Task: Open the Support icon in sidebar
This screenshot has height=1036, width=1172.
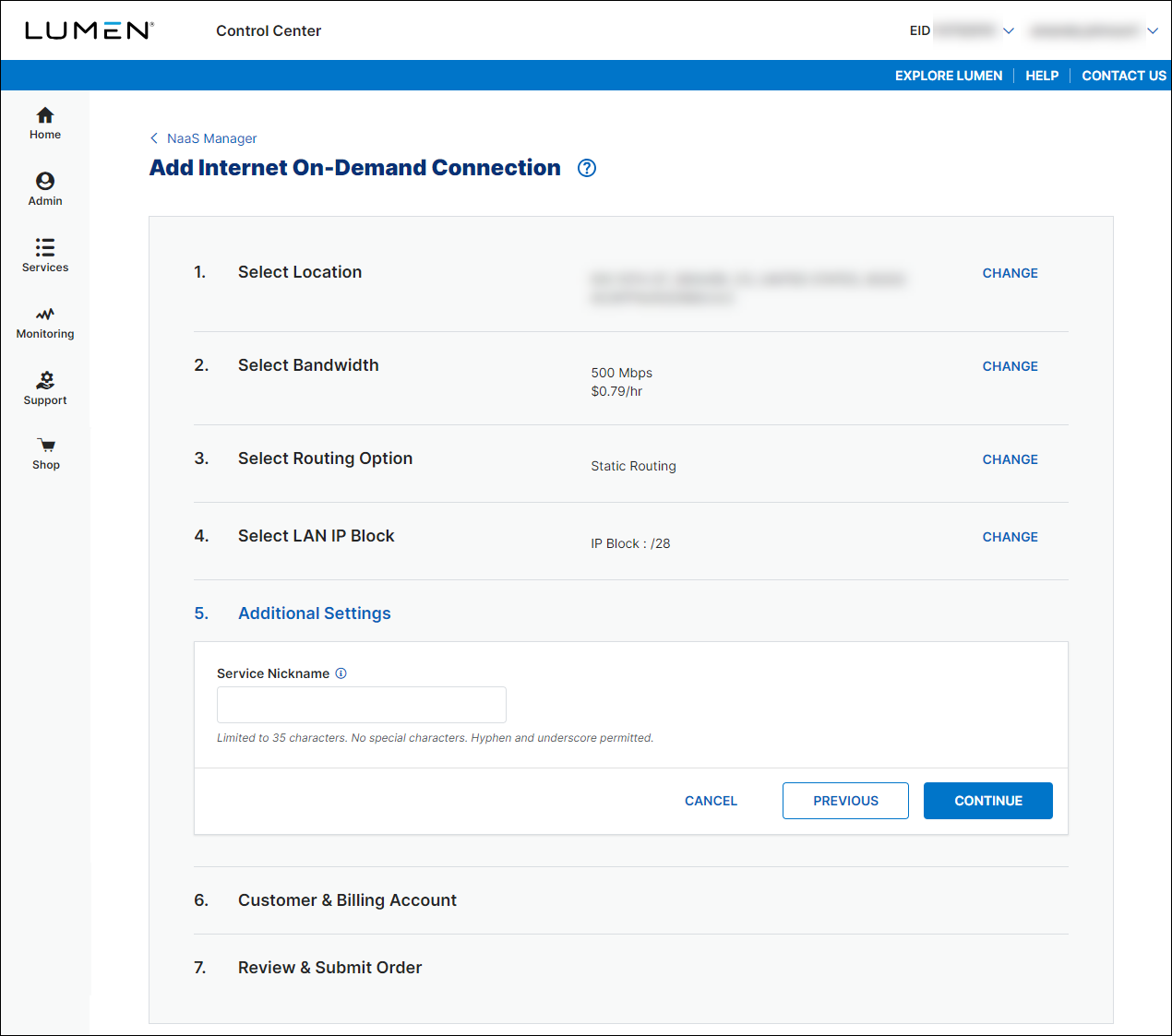Action: pos(44,380)
